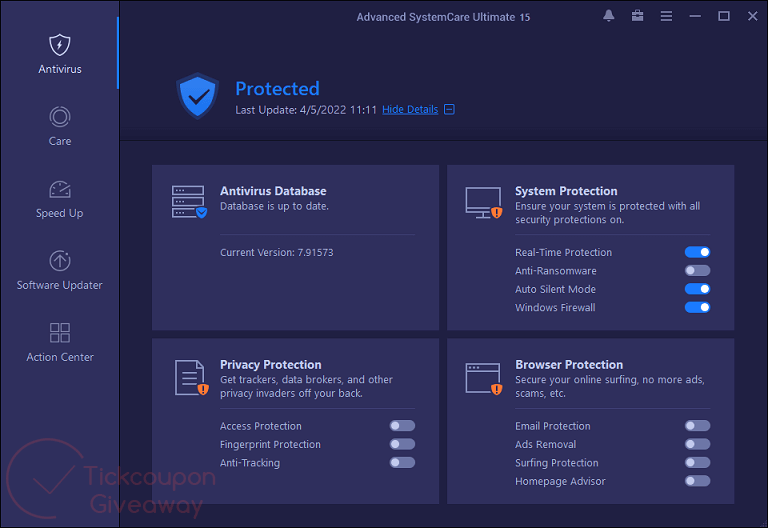This screenshot has width=768, height=528.
Task: Switch on Surfing Protection toggle
Action: [x=697, y=462]
